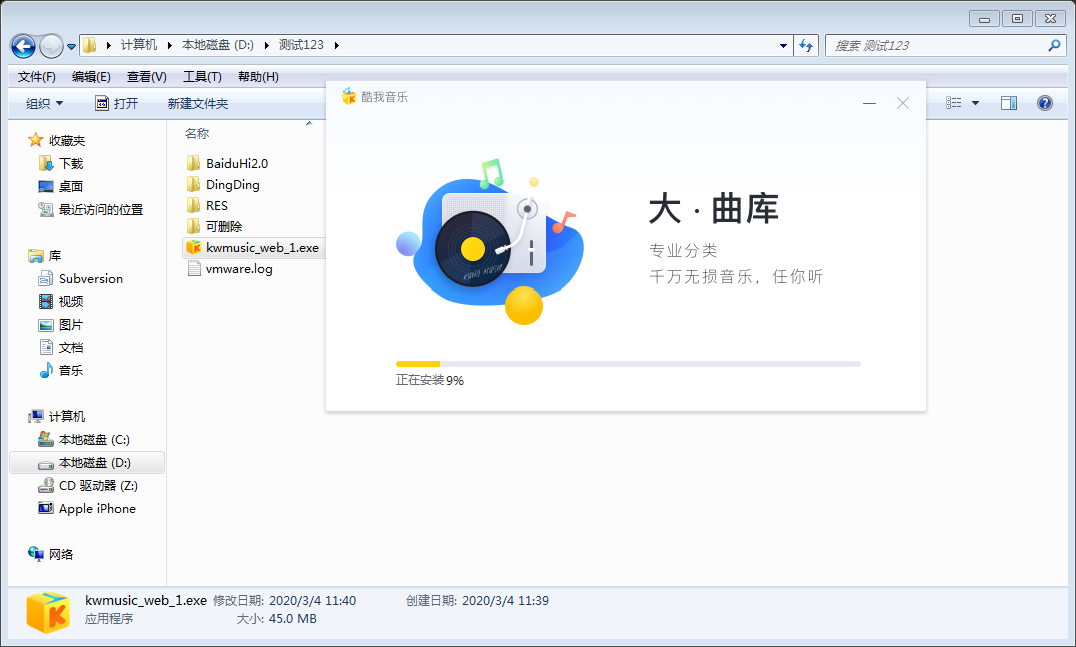
Task: Click the Apple iPhone device icon
Action: [44, 508]
